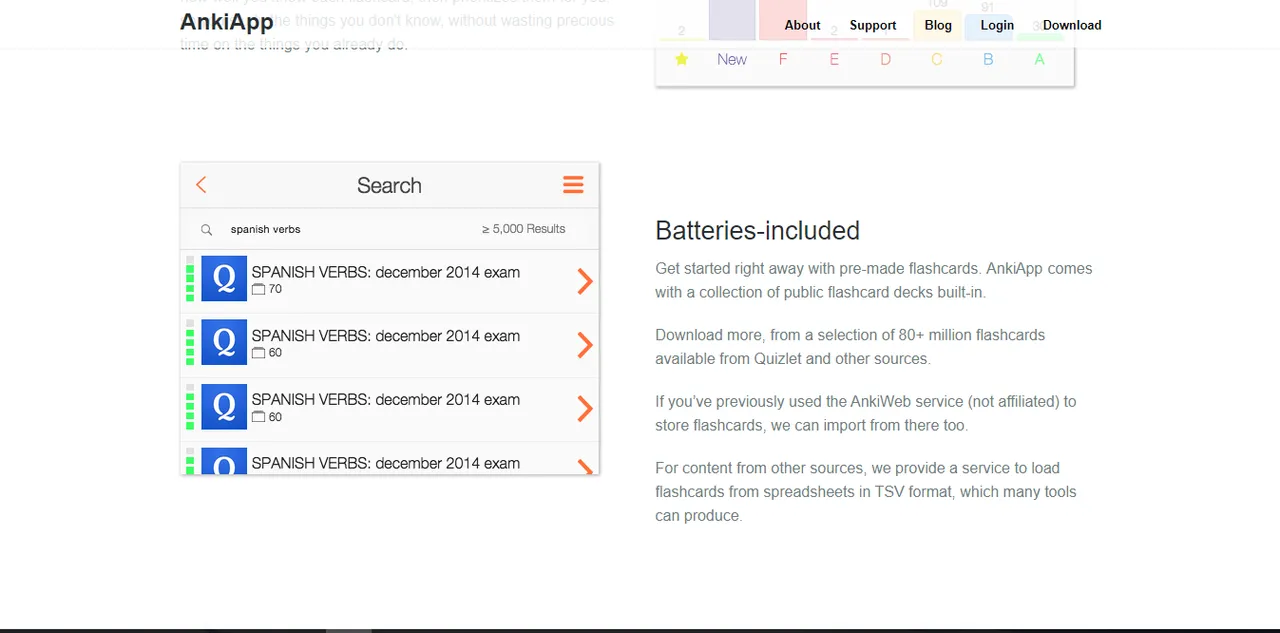
Task: Click the 'Search' screen title
Action: (x=389, y=185)
